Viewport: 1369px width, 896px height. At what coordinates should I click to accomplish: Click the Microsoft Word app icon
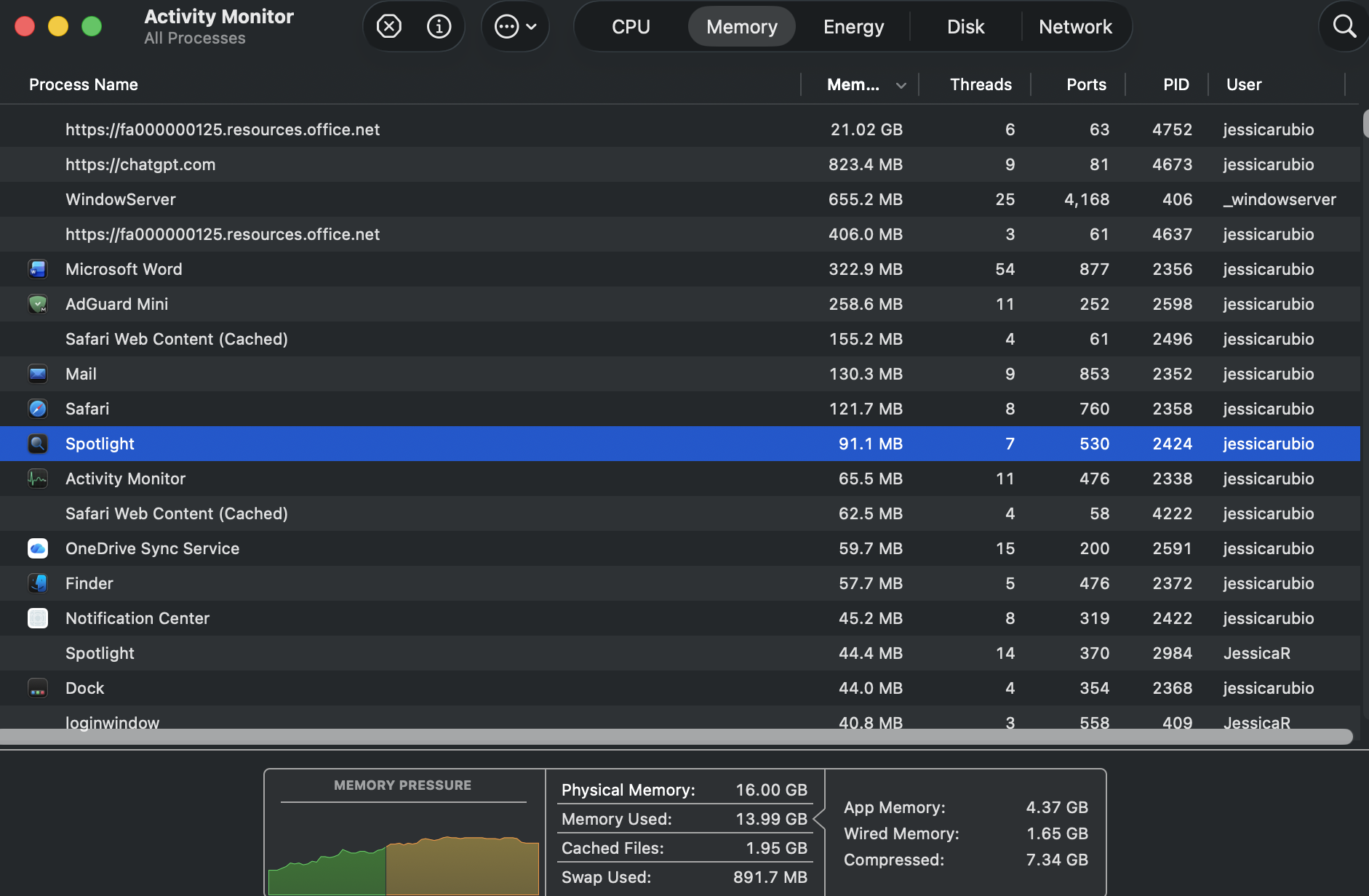tap(38, 269)
